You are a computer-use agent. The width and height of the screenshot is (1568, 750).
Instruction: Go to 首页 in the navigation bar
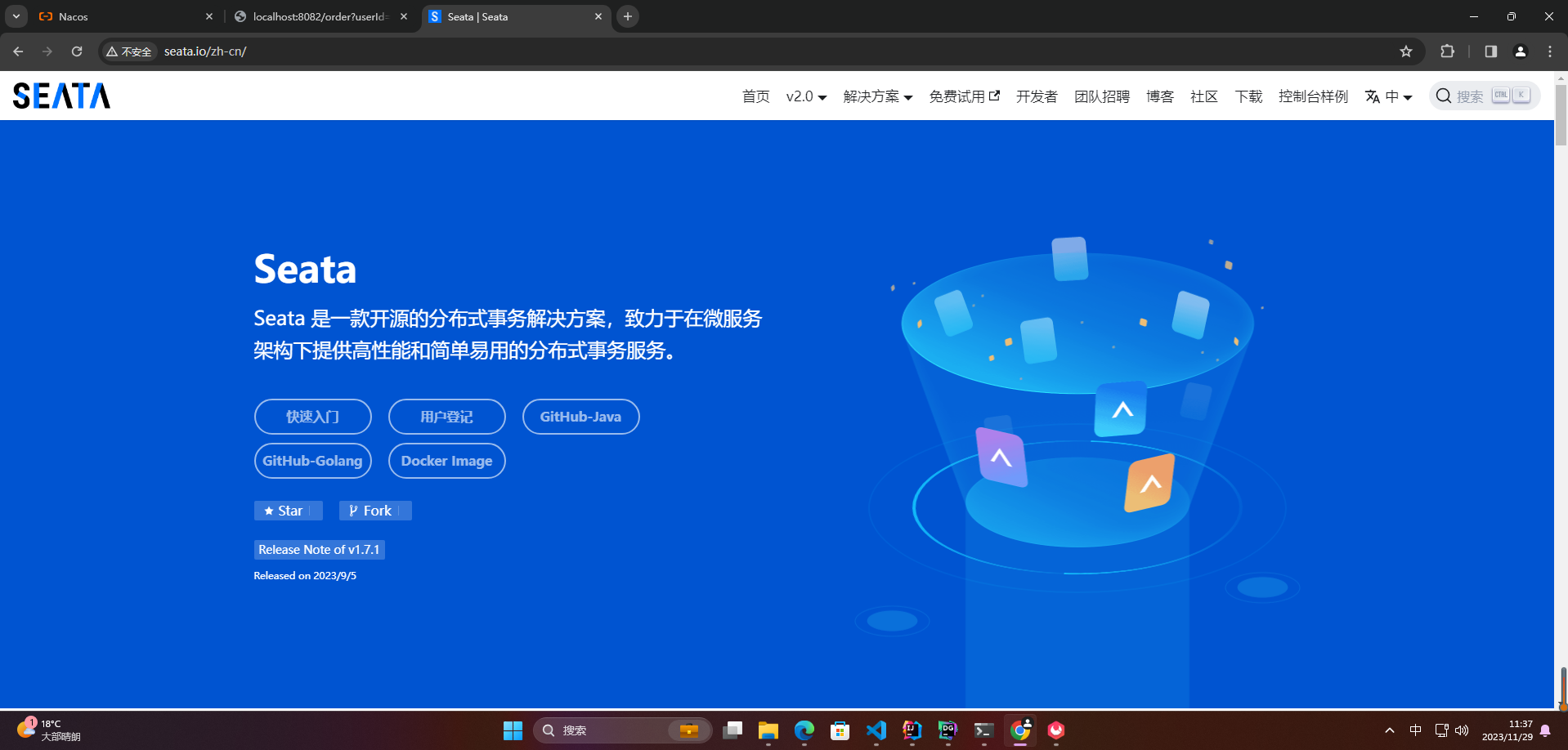(x=755, y=96)
